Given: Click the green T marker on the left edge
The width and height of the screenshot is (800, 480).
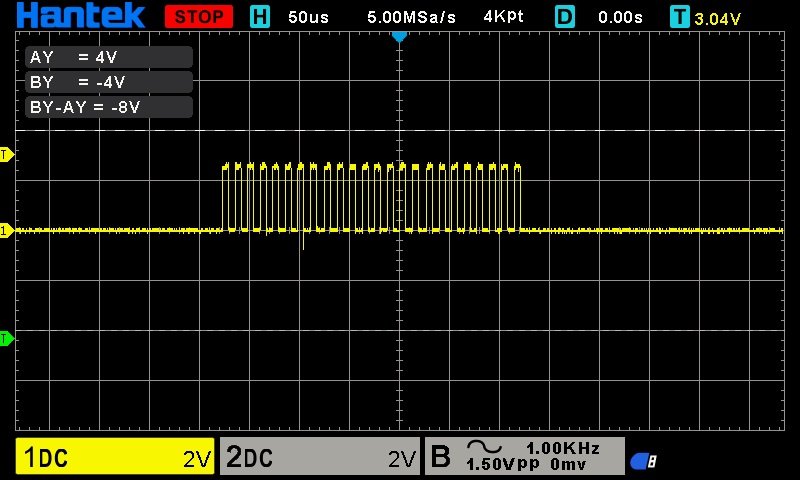Looking at the screenshot, I should coord(6,338).
